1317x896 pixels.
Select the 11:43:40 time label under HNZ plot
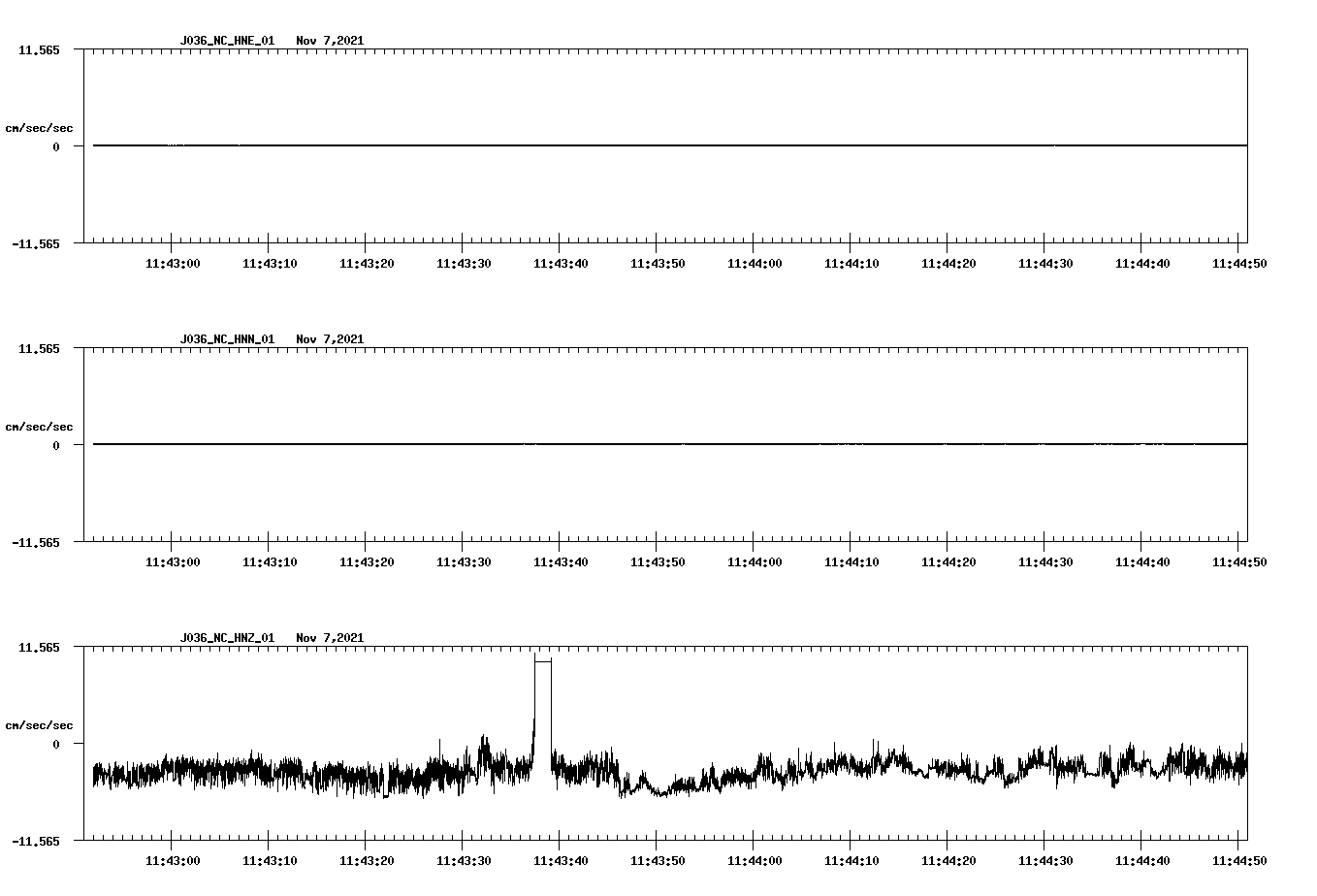click(x=561, y=861)
